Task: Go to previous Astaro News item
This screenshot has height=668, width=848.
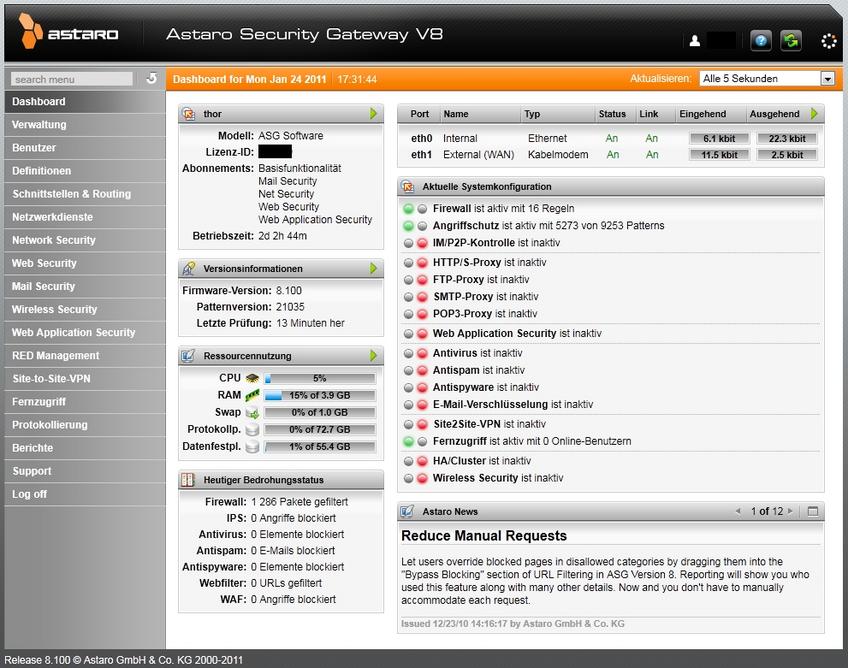Action: [x=738, y=511]
